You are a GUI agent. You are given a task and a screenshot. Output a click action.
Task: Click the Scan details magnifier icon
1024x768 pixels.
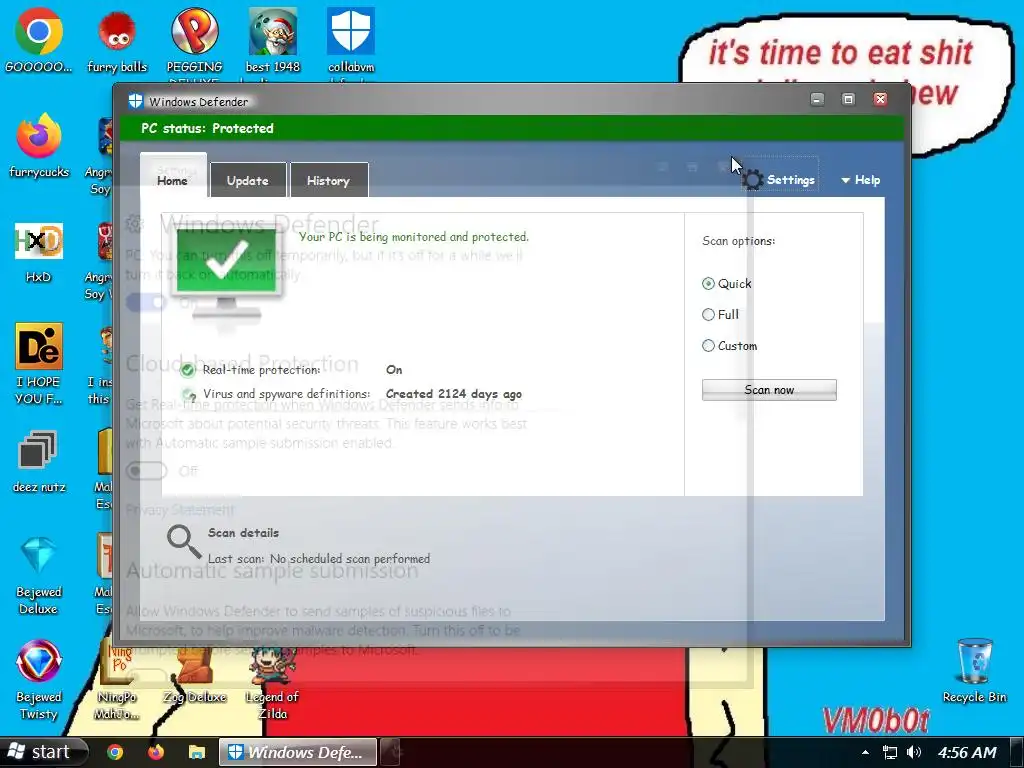(184, 541)
